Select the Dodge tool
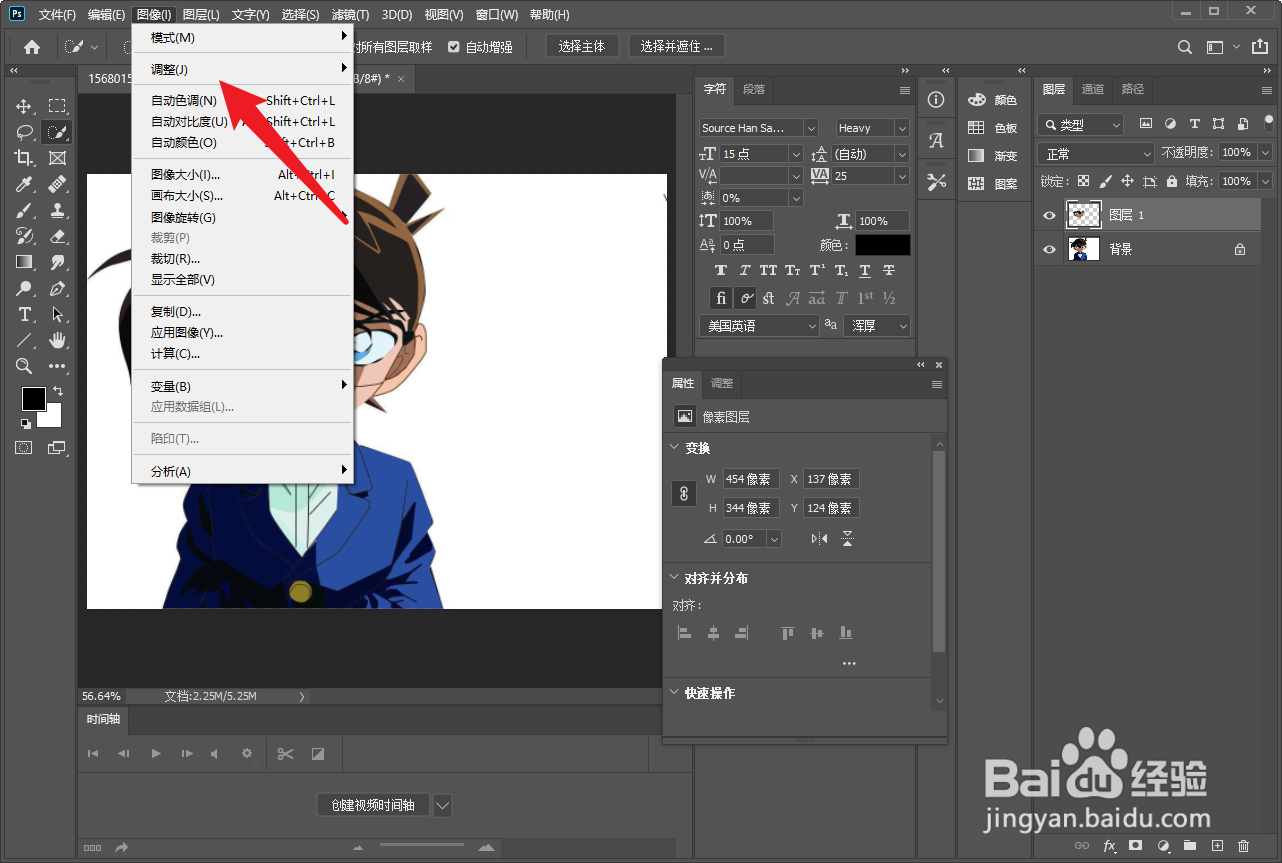 click(x=24, y=288)
